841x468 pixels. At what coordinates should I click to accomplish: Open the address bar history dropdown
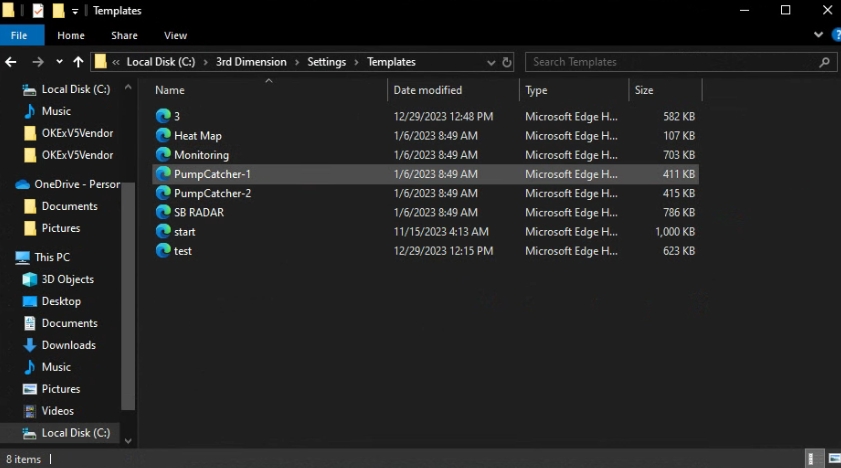click(x=490, y=62)
